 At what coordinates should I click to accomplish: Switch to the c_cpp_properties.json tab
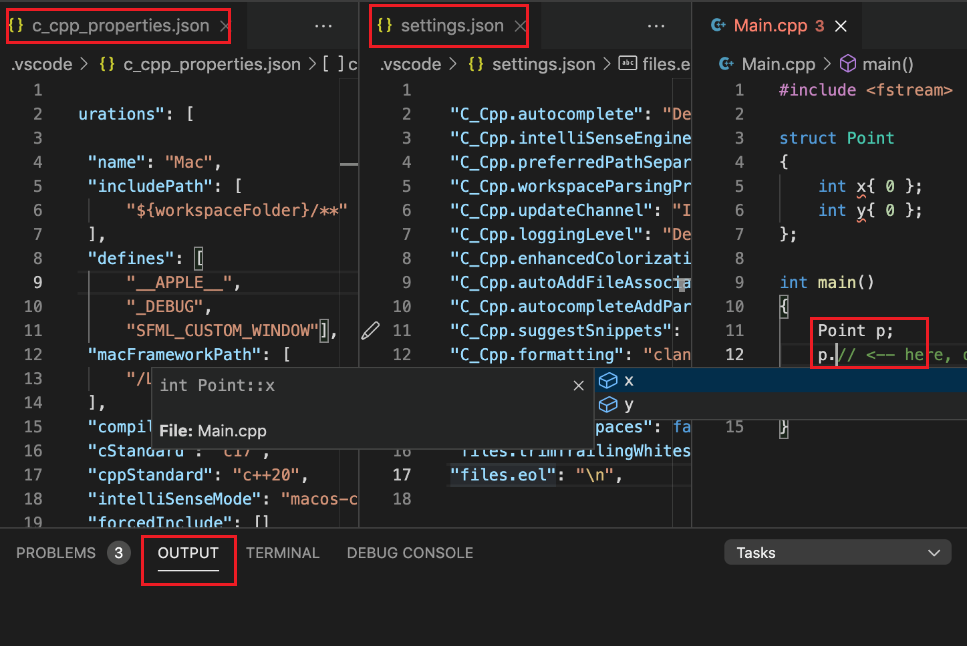(x=120, y=26)
